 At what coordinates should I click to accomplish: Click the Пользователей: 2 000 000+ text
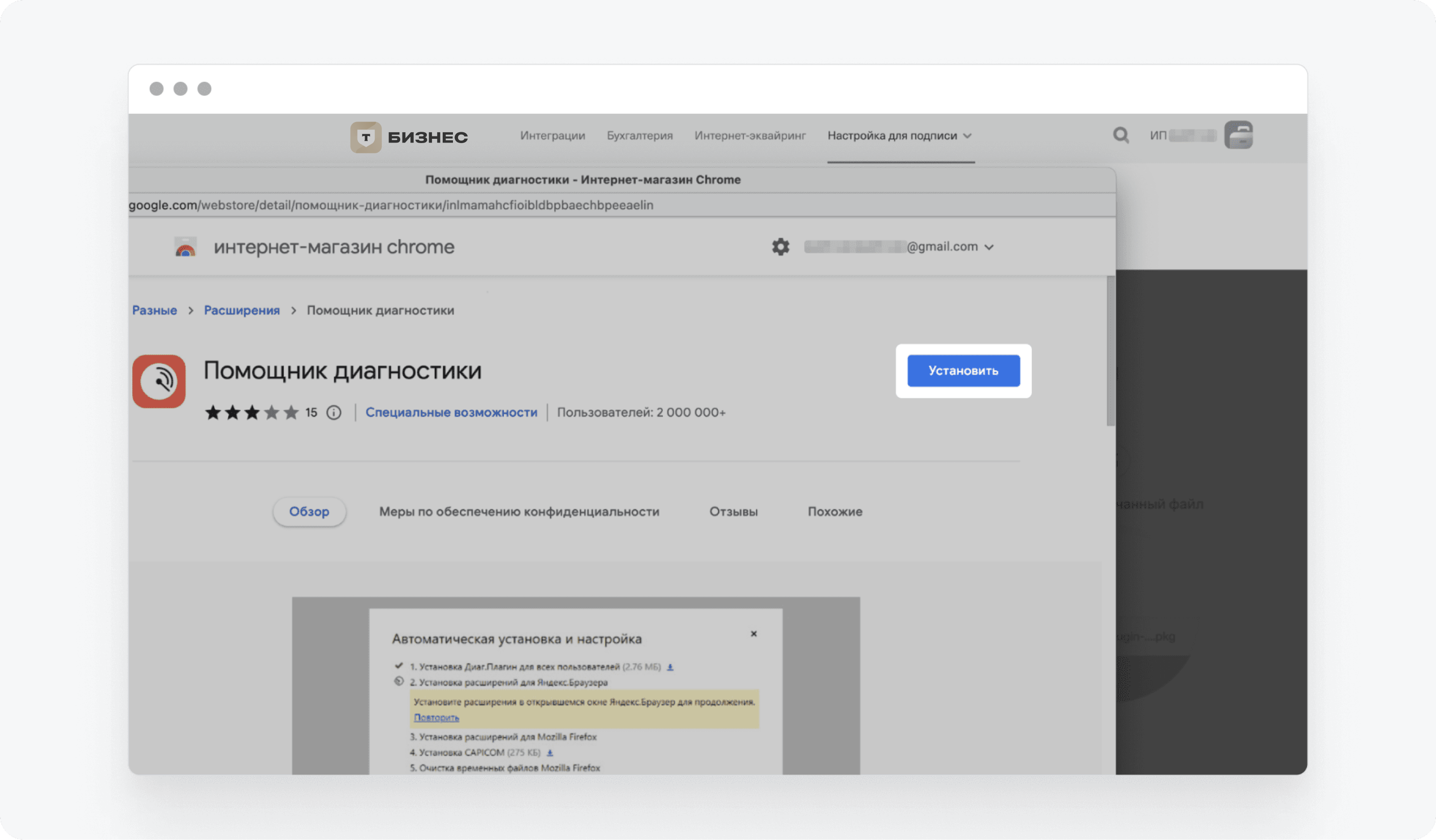[x=641, y=413]
